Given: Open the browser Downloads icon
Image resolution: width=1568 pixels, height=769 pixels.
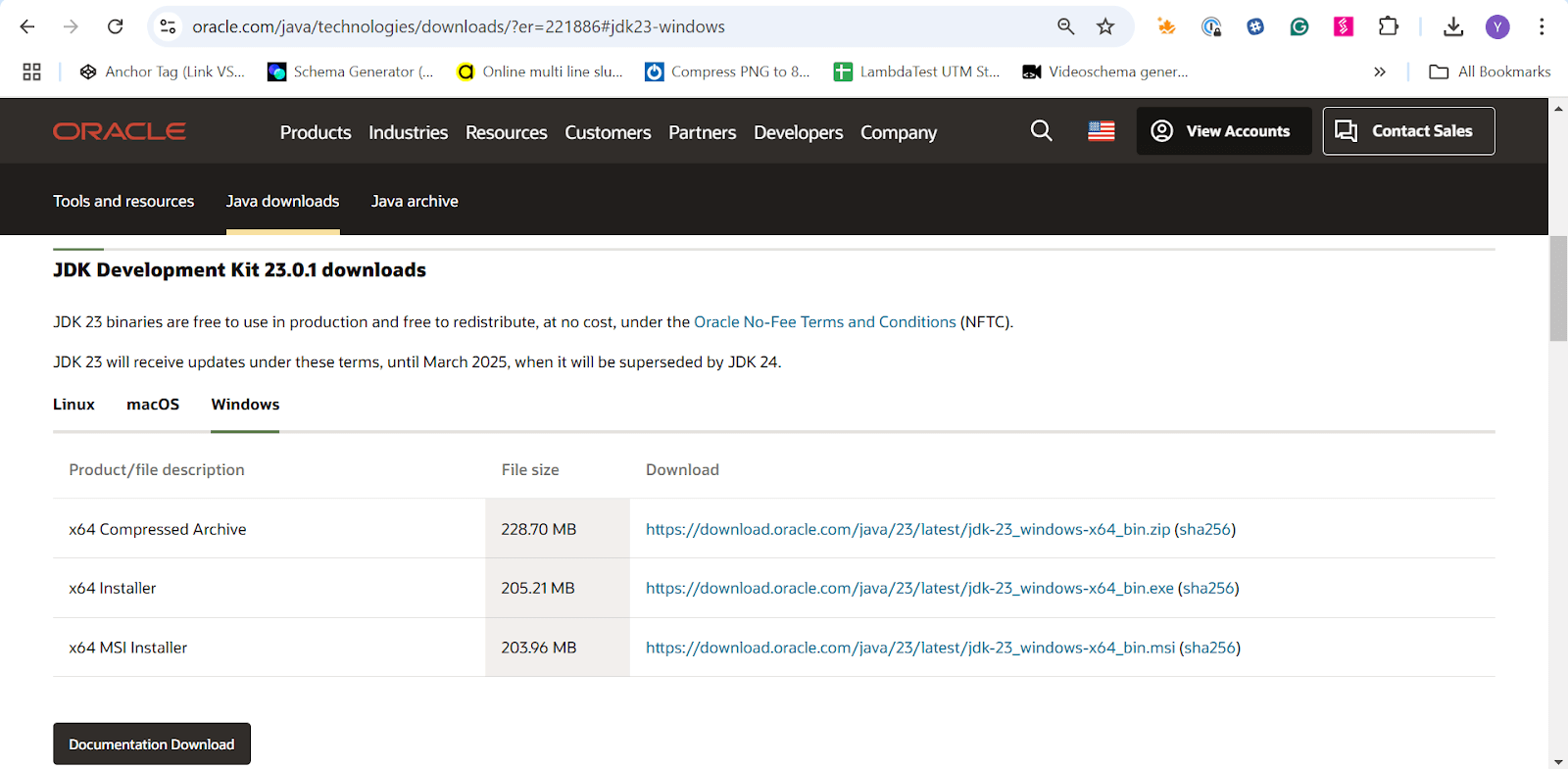Looking at the screenshot, I should point(1453,26).
